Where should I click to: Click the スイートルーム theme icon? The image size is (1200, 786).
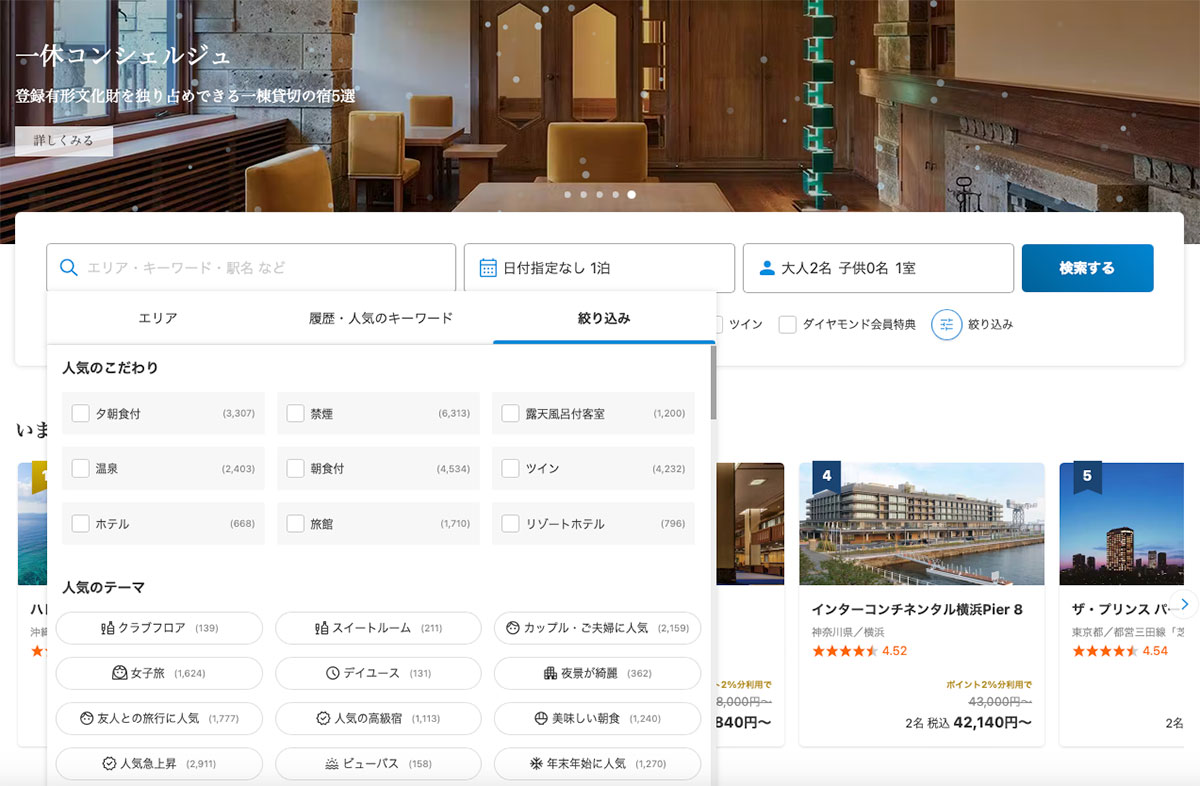pos(322,628)
